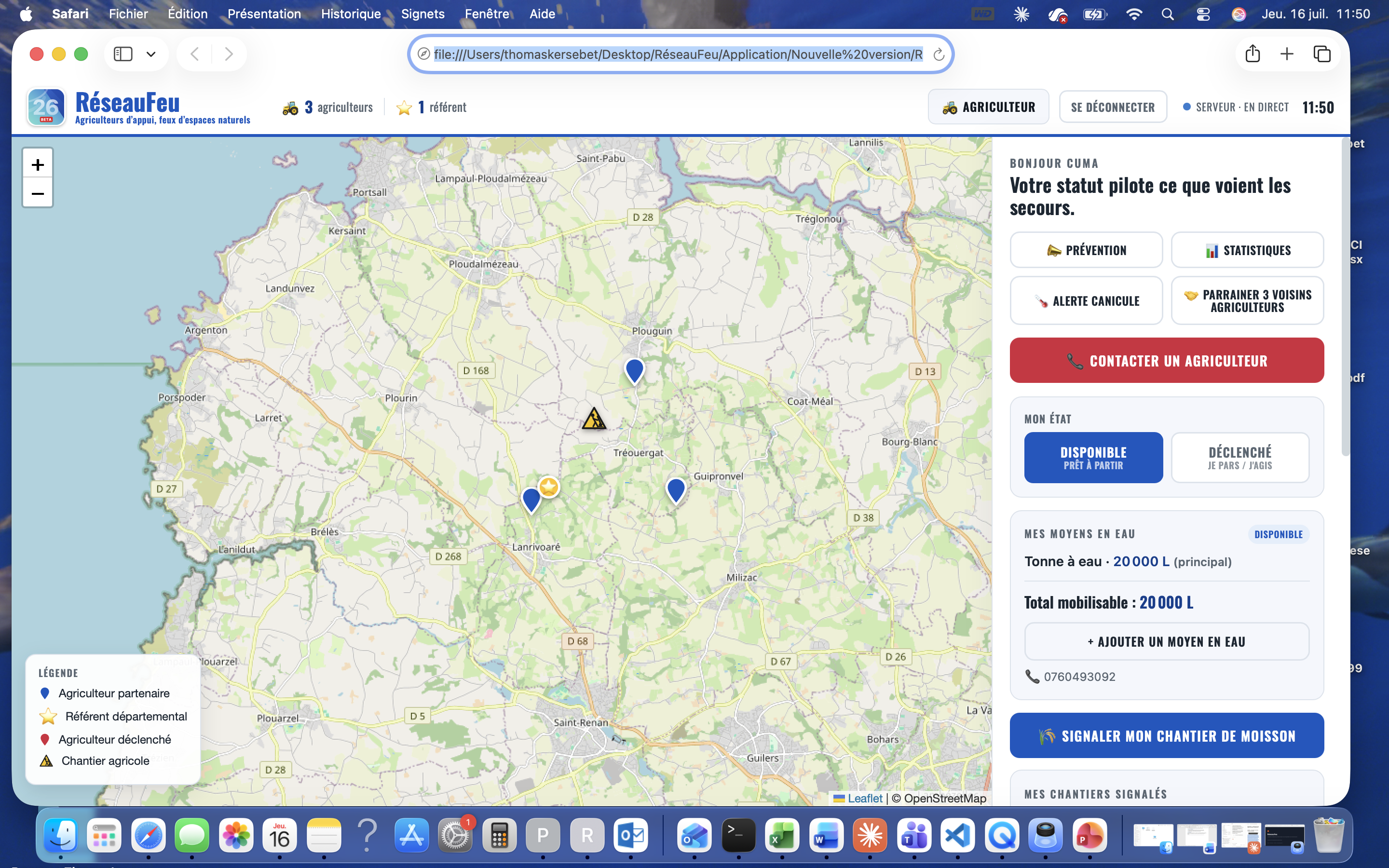Image resolution: width=1389 pixels, height=868 pixels.
Task: Open the Signets menu
Action: click(x=422, y=14)
